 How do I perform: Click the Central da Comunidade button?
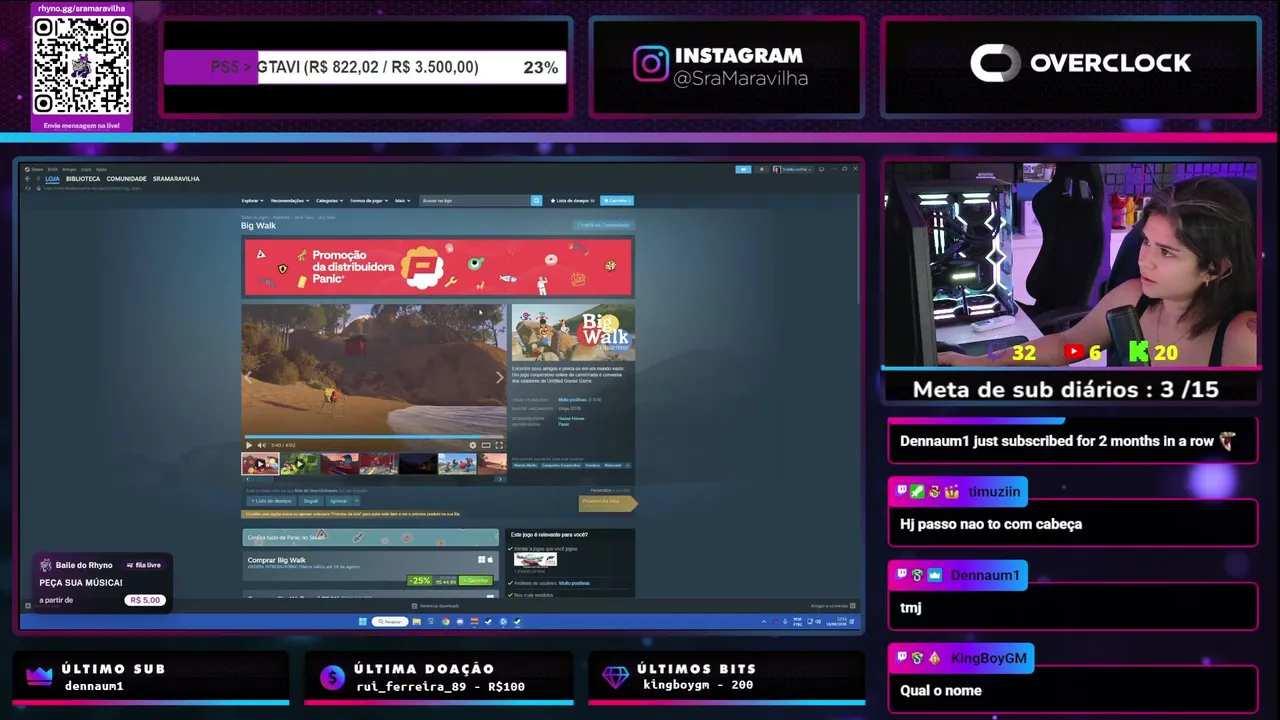tap(604, 225)
